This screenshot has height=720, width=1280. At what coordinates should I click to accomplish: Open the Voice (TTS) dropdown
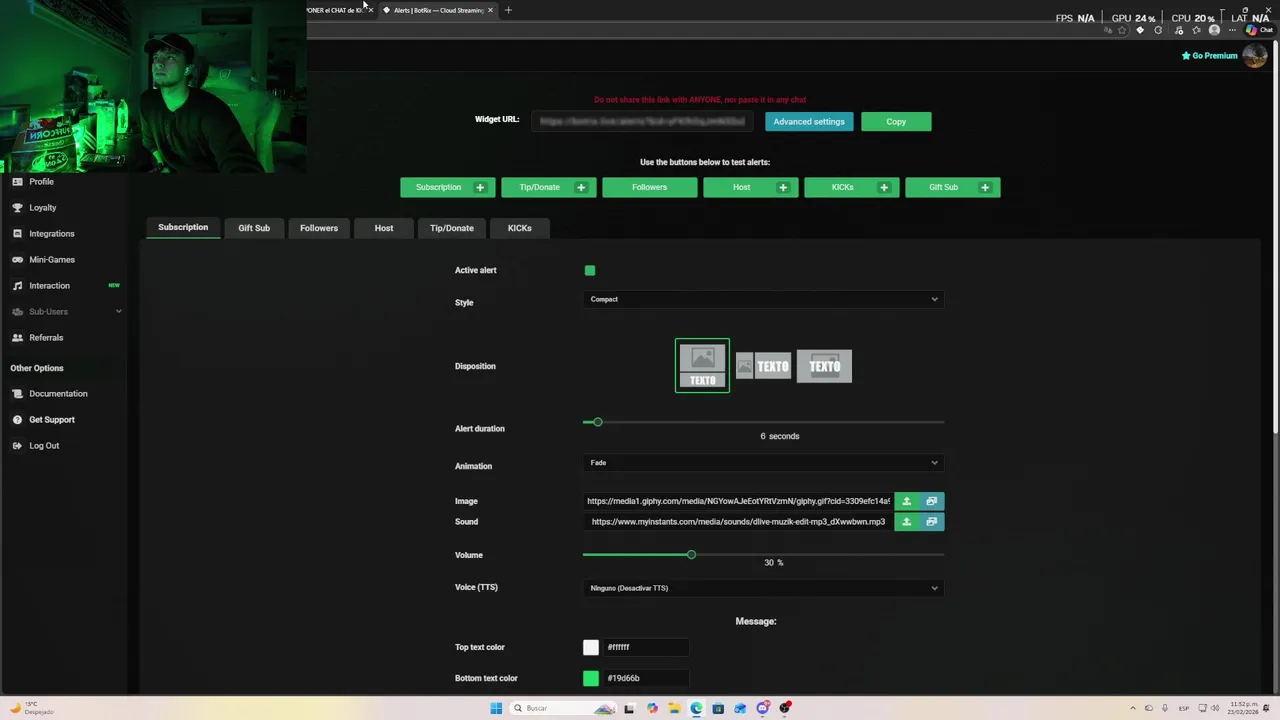coord(763,588)
